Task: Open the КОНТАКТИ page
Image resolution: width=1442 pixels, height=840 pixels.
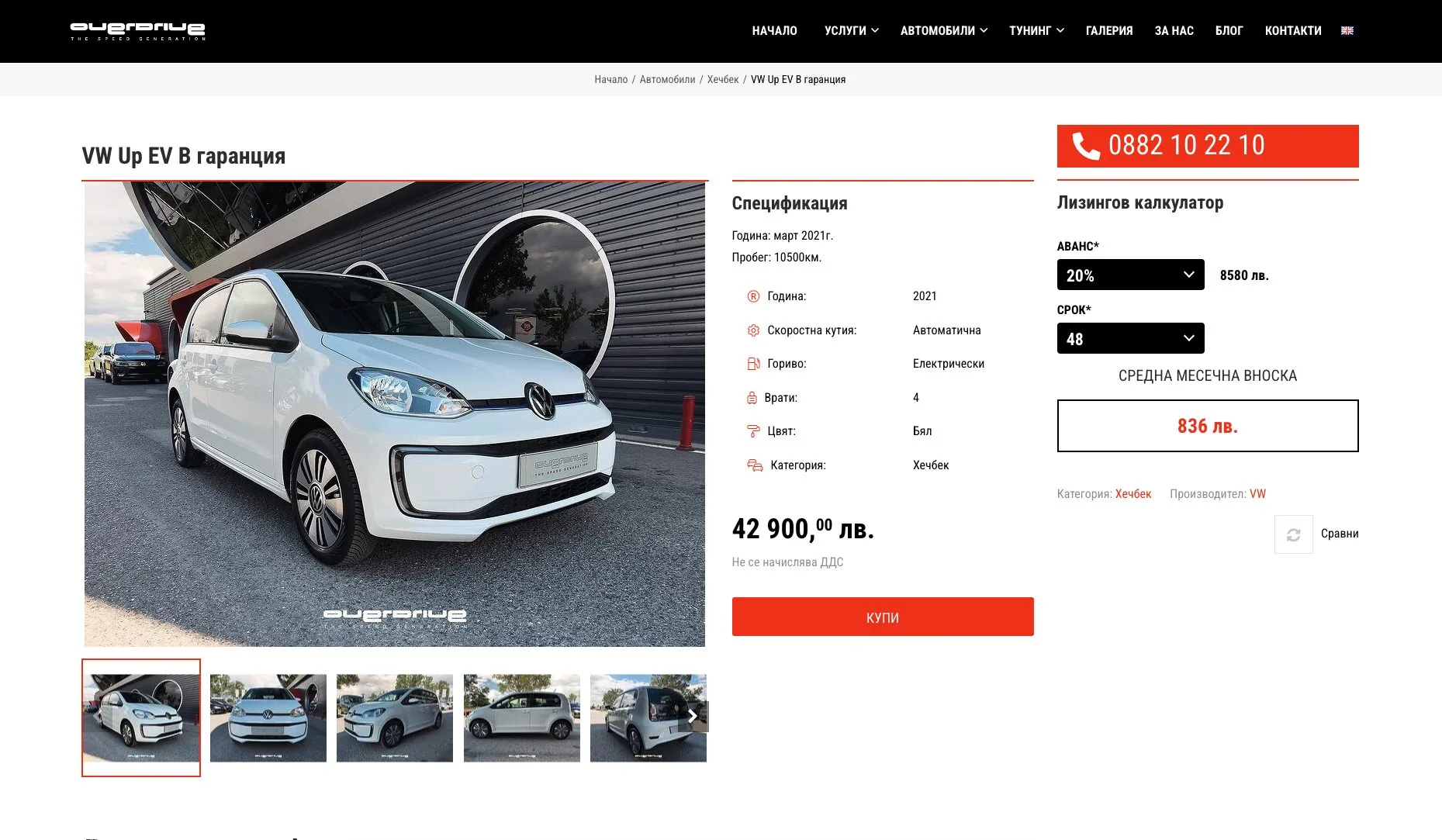Action: pyautogui.click(x=1292, y=31)
